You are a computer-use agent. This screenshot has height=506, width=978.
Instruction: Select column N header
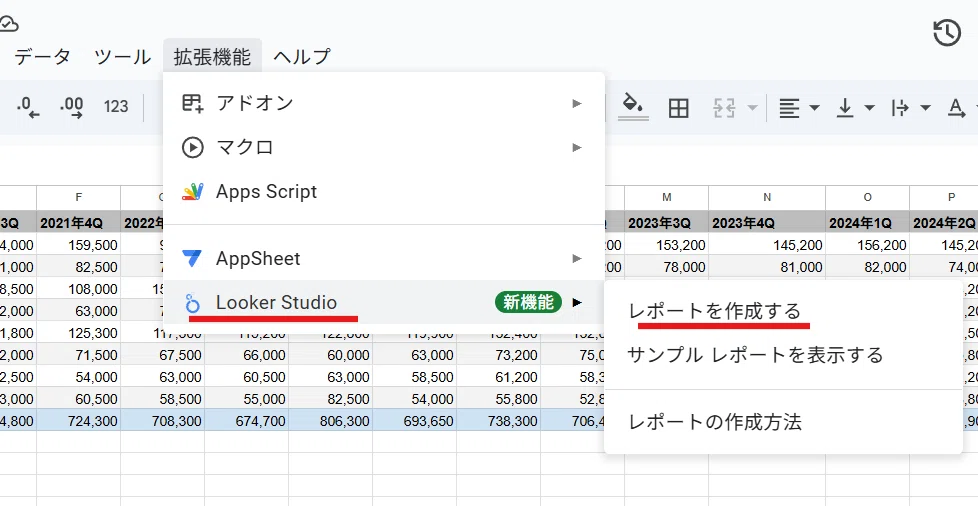(x=767, y=197)
